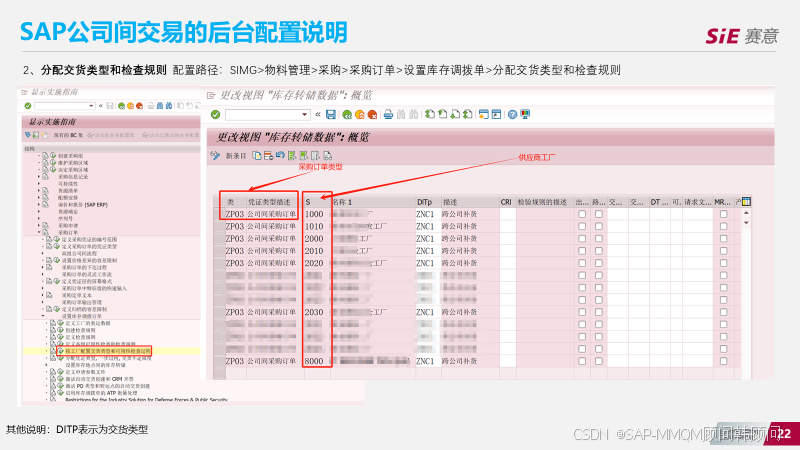Screen dimensions: 800x450
Task: Click the table scroll-down arrow
Action: tap(746, 223)
